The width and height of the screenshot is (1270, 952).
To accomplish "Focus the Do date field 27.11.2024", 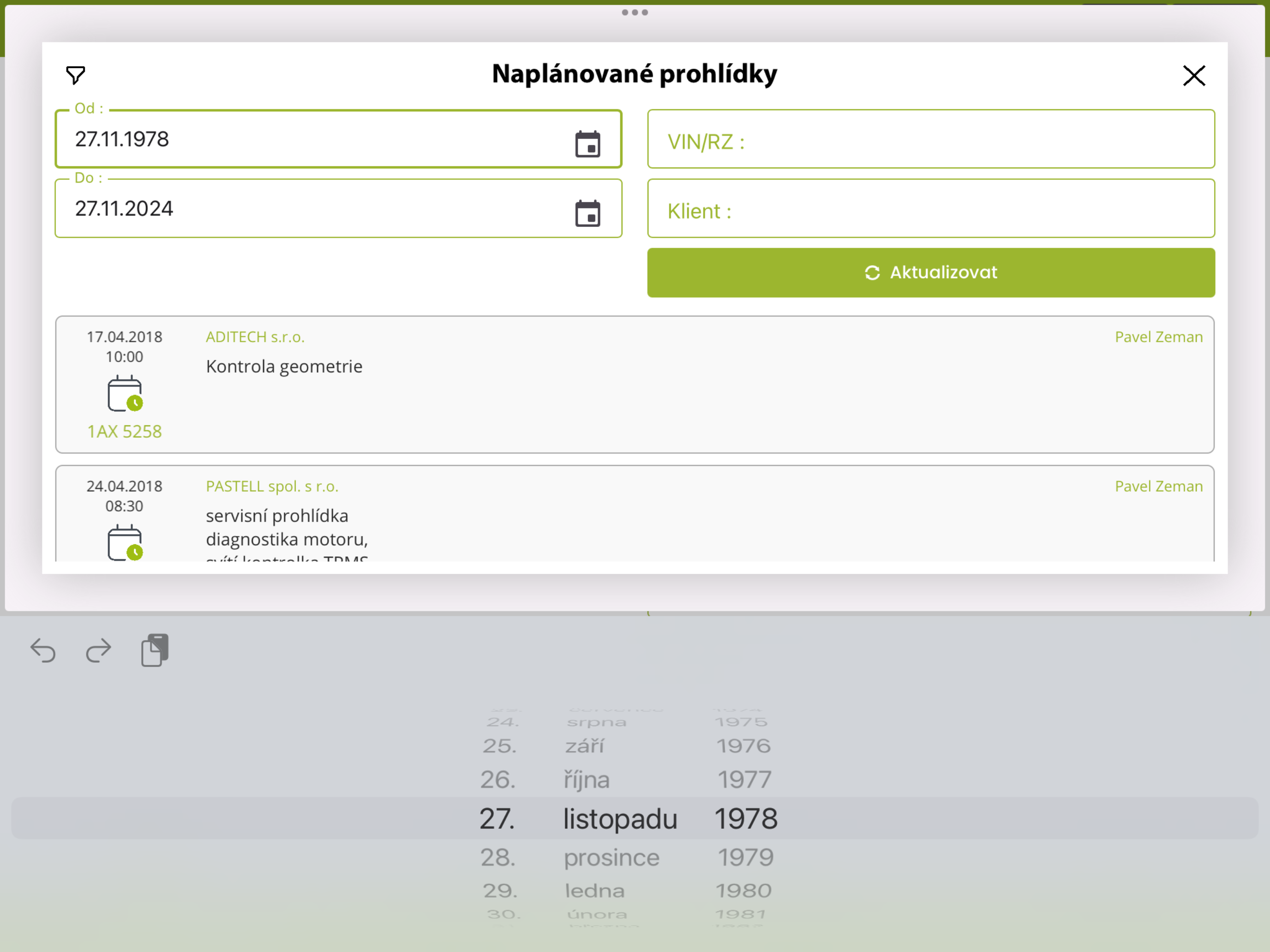I will [338, 208].
